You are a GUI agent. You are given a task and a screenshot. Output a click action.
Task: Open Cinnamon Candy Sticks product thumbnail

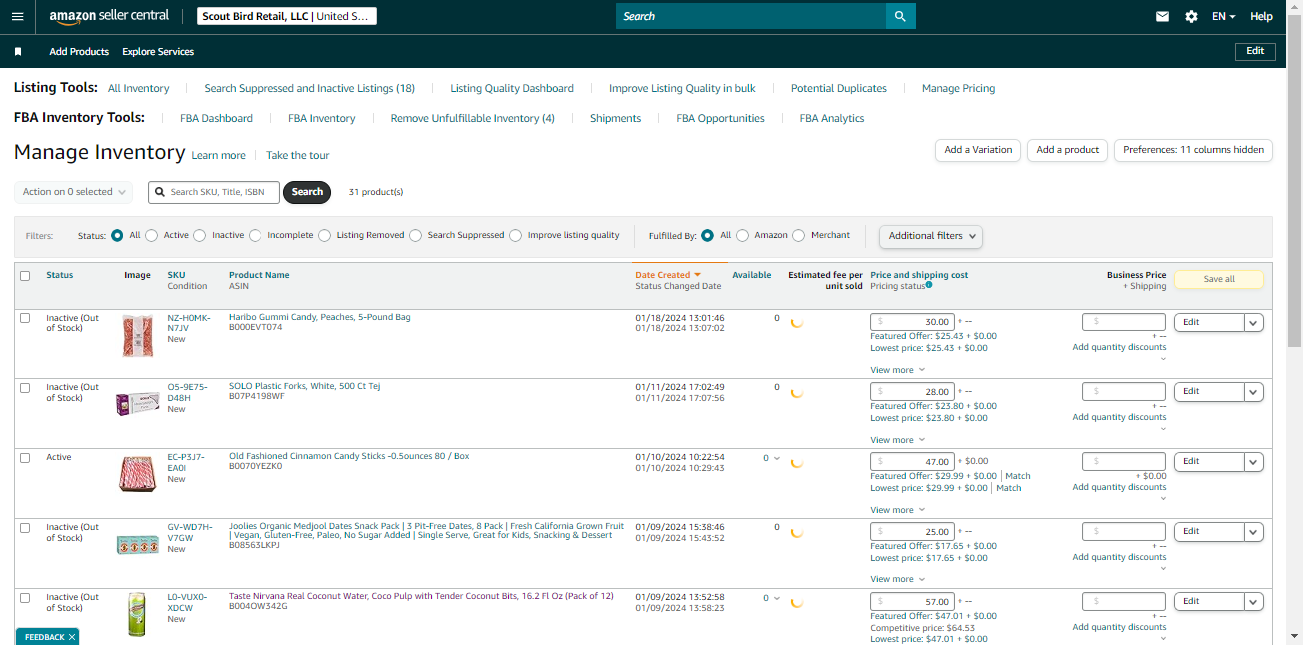coord(138,474)
